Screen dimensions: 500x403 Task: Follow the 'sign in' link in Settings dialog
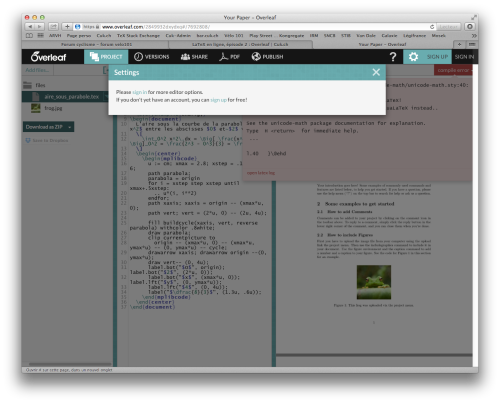[x=139, y=92]
